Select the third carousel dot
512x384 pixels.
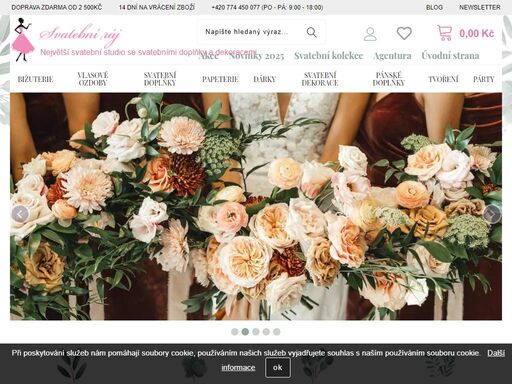point(256,332)
